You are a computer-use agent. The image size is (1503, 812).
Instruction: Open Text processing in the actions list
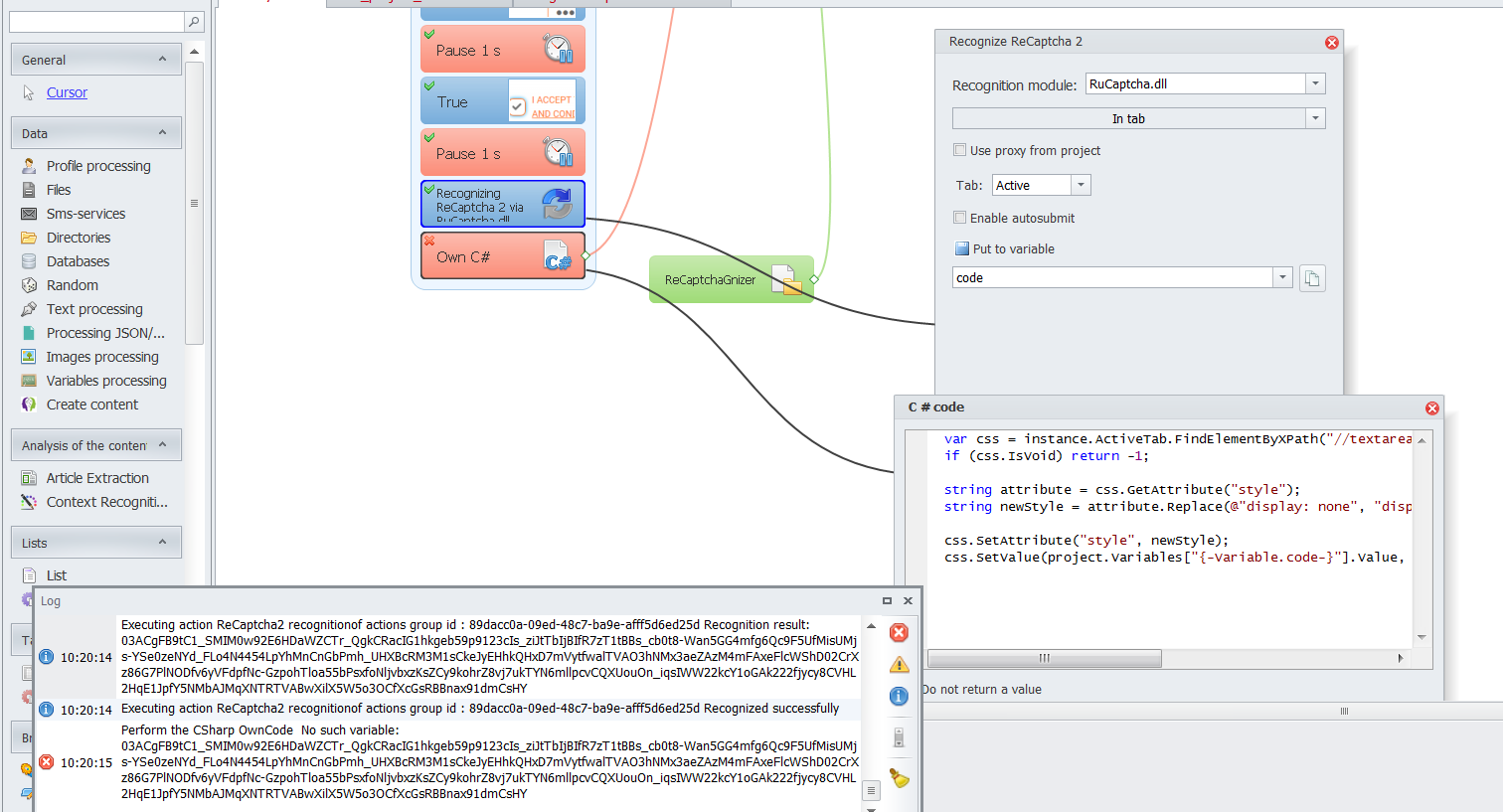pyautogui.click(x=94, y=309)
